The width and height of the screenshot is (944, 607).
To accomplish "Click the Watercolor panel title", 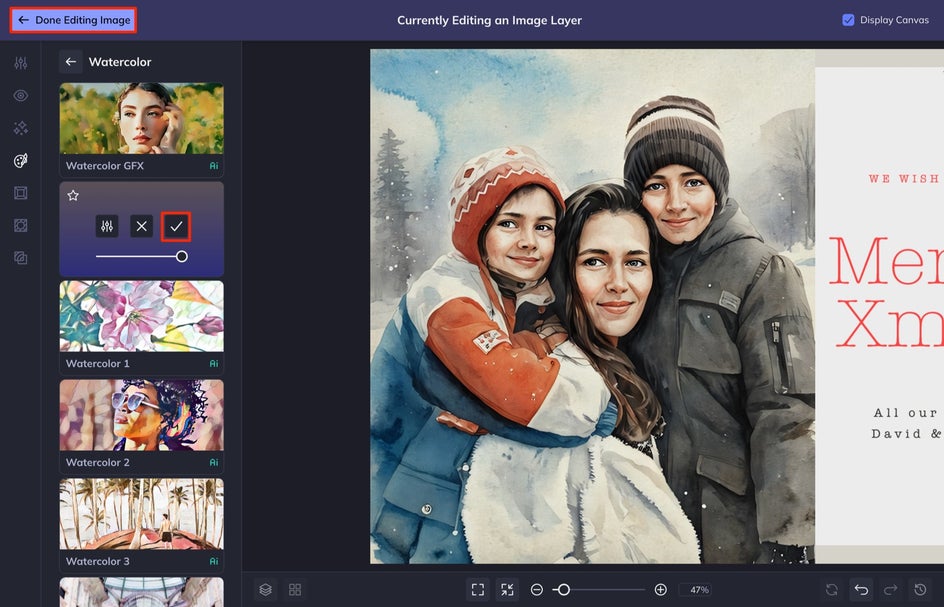I will click(x=120, y=61).
